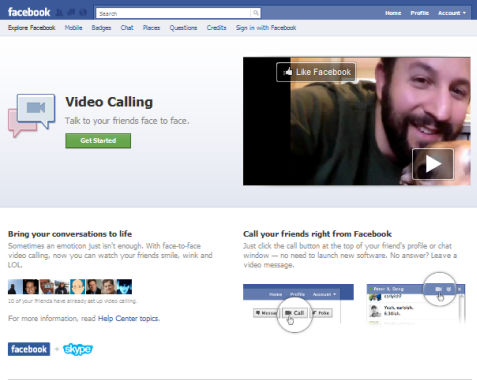The height and width of the screenshot is (380, 477).
Task: Click the Call button in illustration
Action: pos(295,313)
